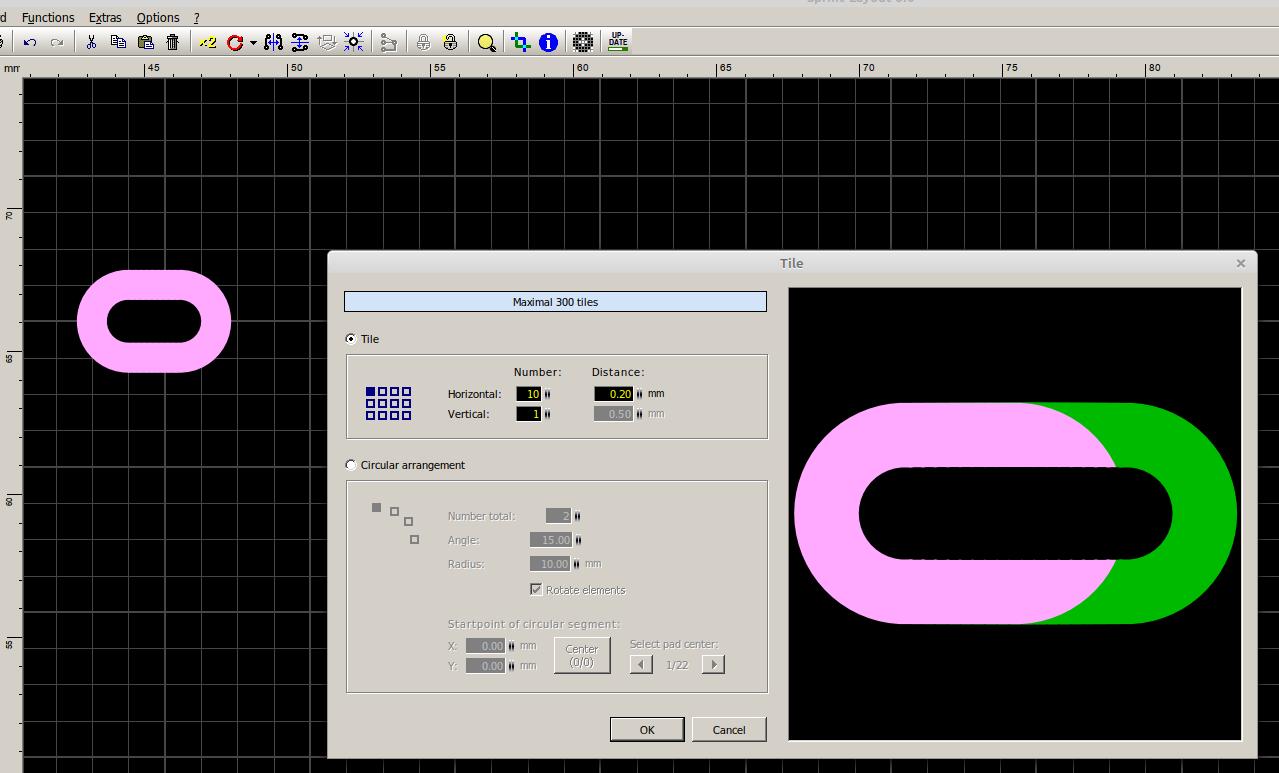Viewport: 1279px width, 773px height.
Task: Click the blue Info icon
Action: point(548,42)
